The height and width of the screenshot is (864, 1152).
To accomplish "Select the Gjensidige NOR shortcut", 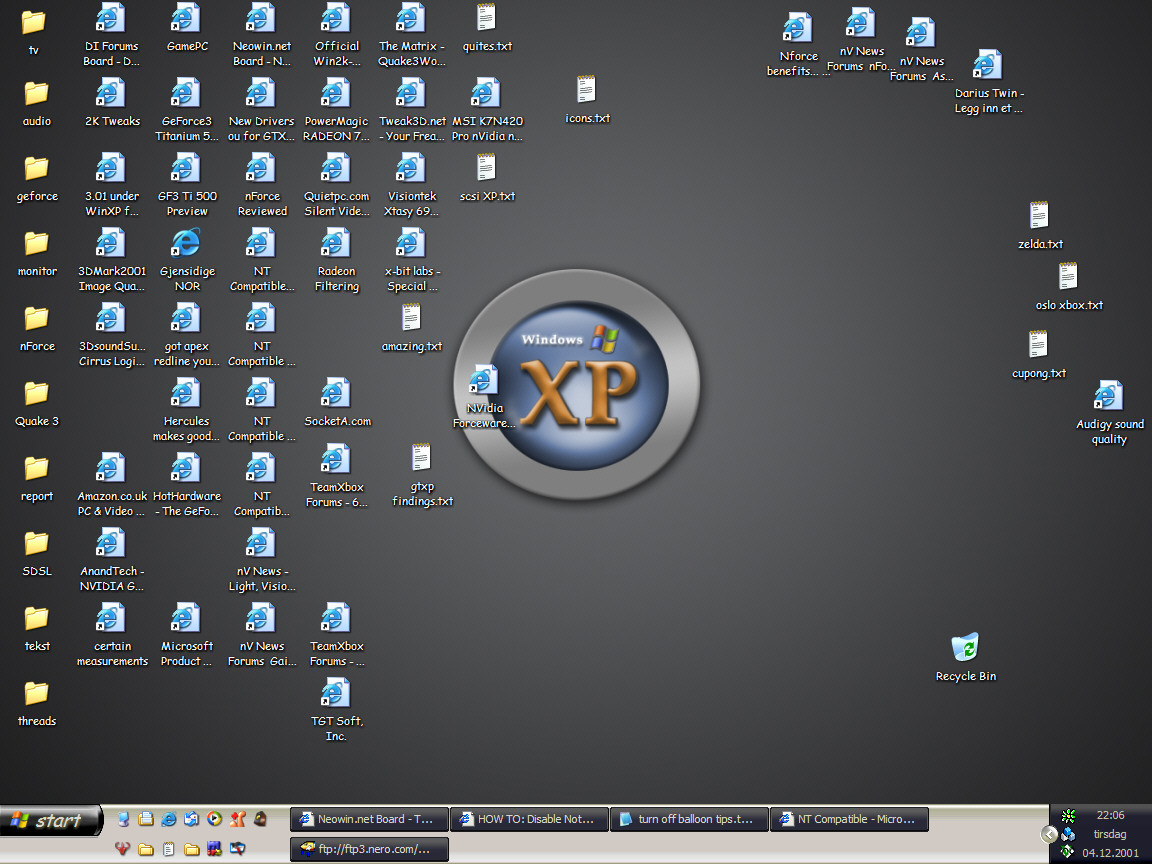I will 187,260.
